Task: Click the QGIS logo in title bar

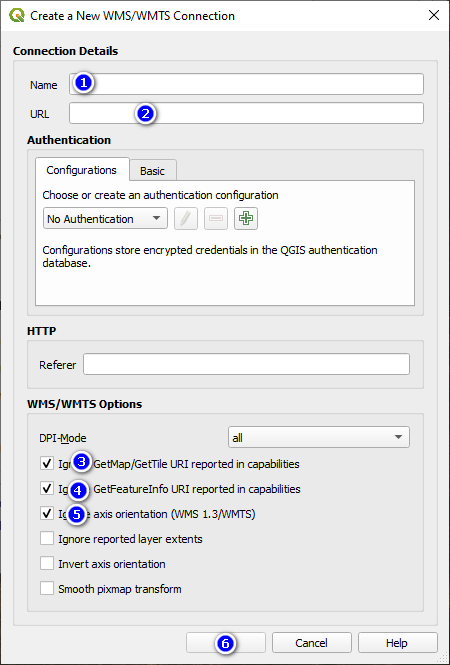Action: click(17, 16)
